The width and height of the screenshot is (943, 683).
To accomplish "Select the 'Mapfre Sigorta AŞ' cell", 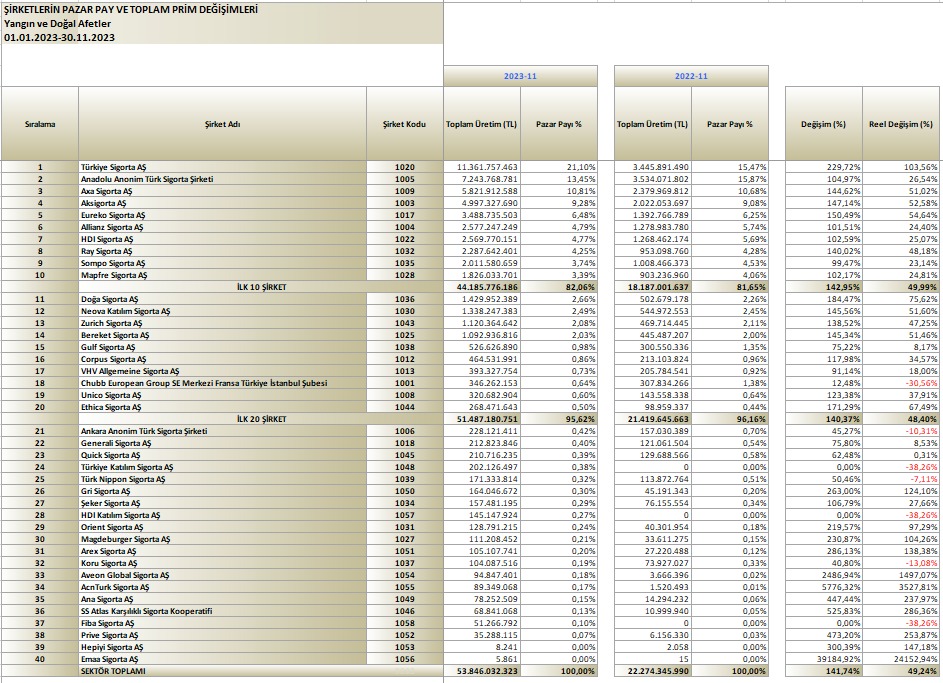I will 223,275.
